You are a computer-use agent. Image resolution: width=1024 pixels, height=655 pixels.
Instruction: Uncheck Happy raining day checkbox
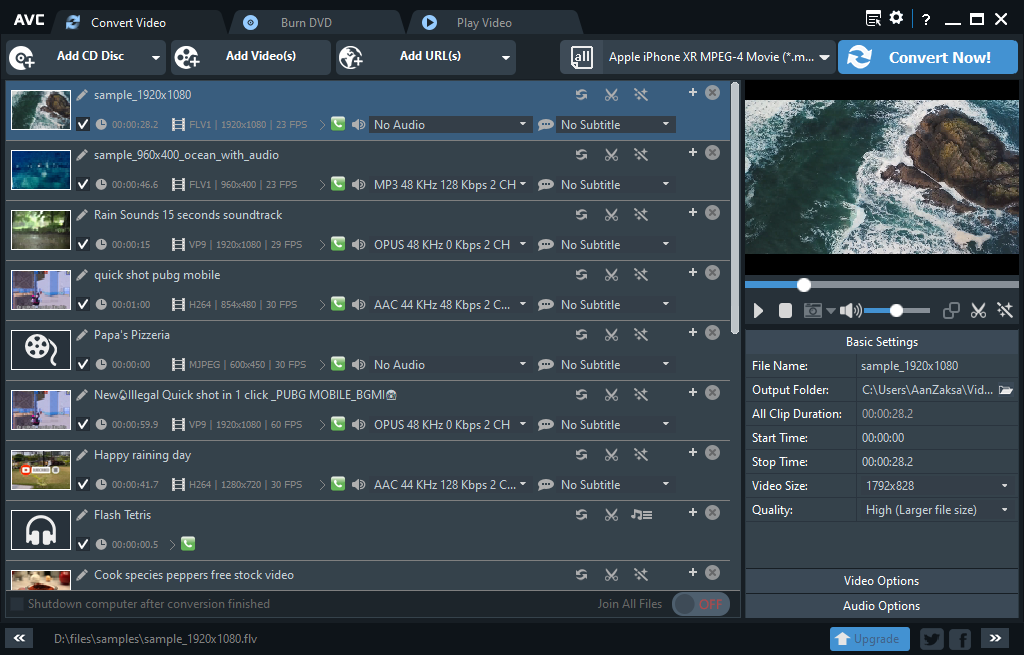pyautogui.click(x=83, y=485)
